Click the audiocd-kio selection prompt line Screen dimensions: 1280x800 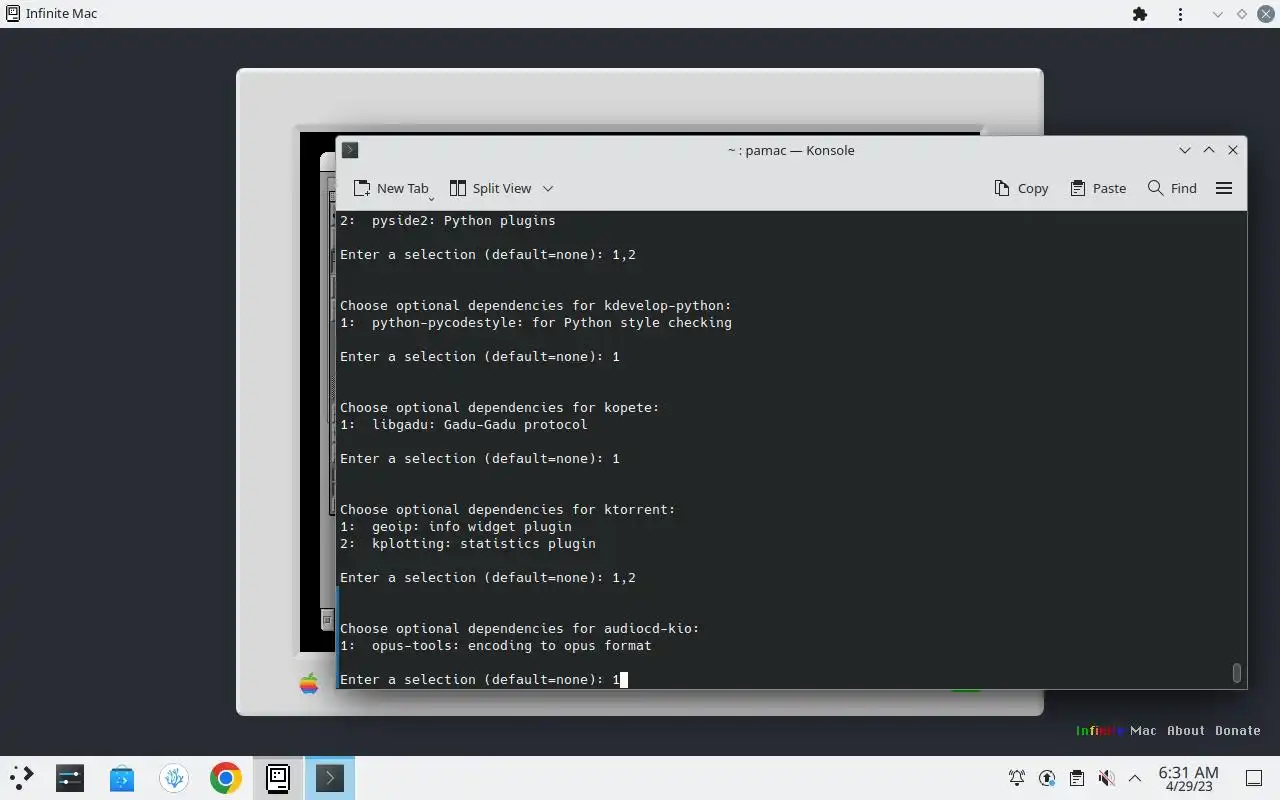pyautogui.click(x=483, y=680)
